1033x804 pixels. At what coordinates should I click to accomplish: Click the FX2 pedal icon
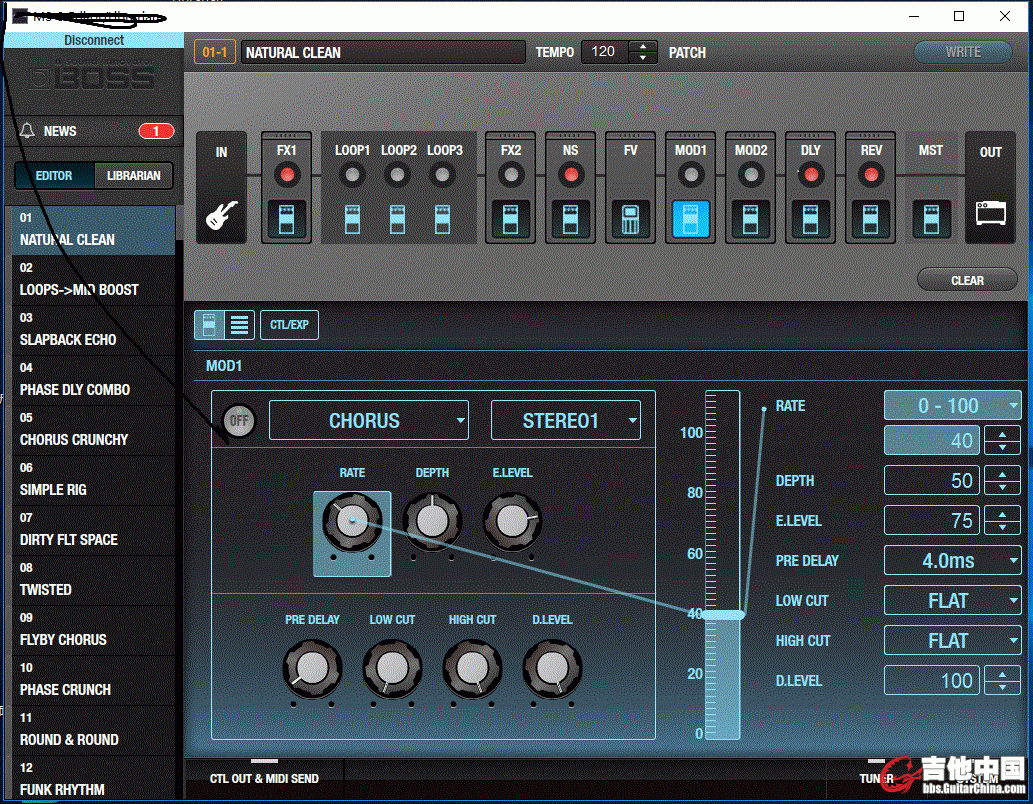pos(511,219)
